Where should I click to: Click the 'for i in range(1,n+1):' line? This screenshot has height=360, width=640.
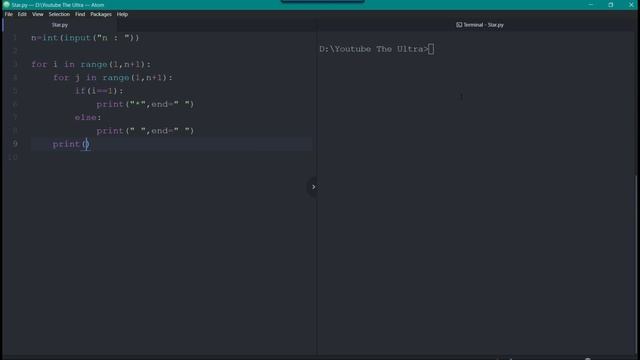pos(91,64)
